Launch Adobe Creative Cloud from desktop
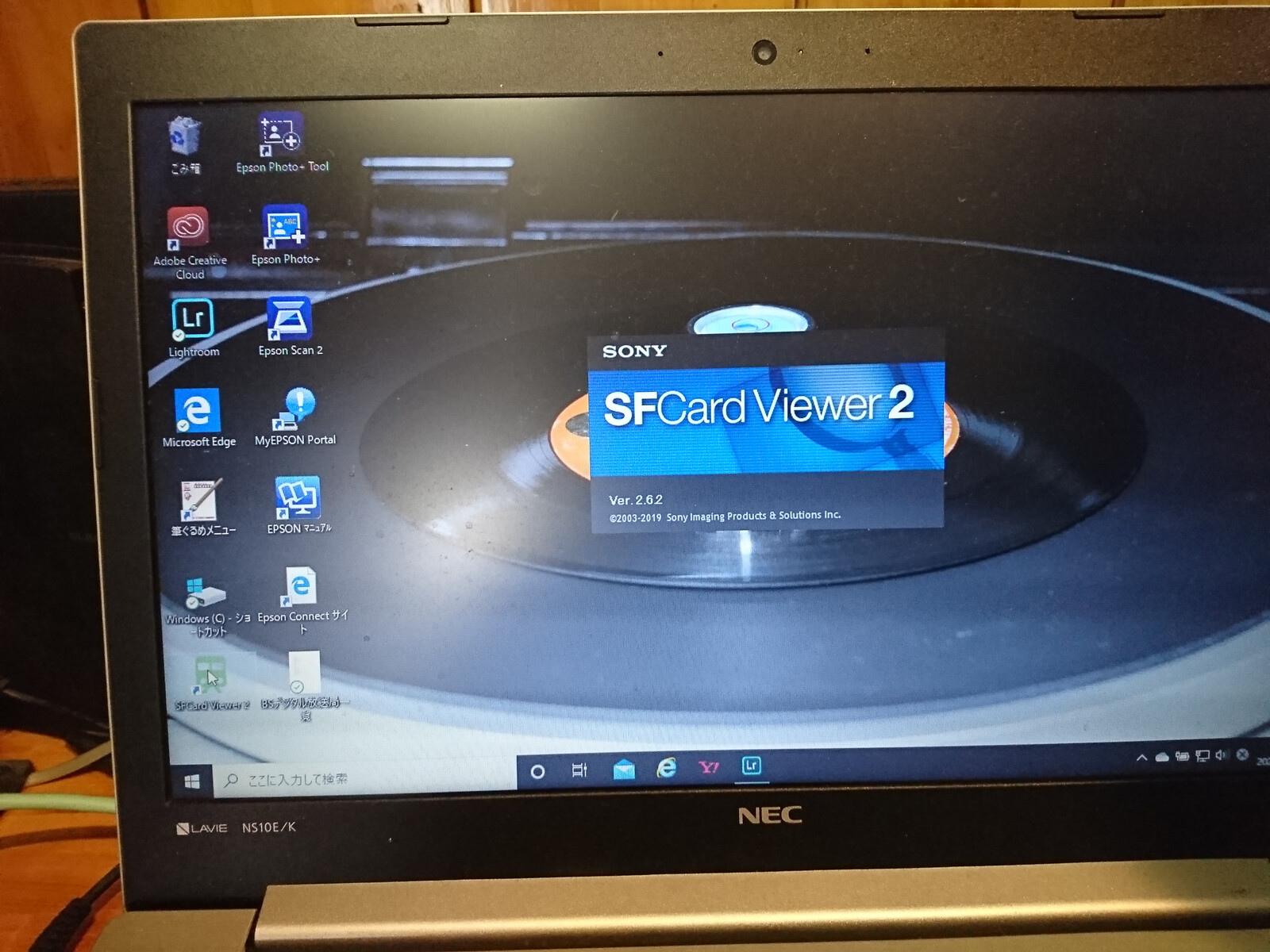Image resolution: width=1270 pixels, height=952 pixels. (x=189, y=243)
